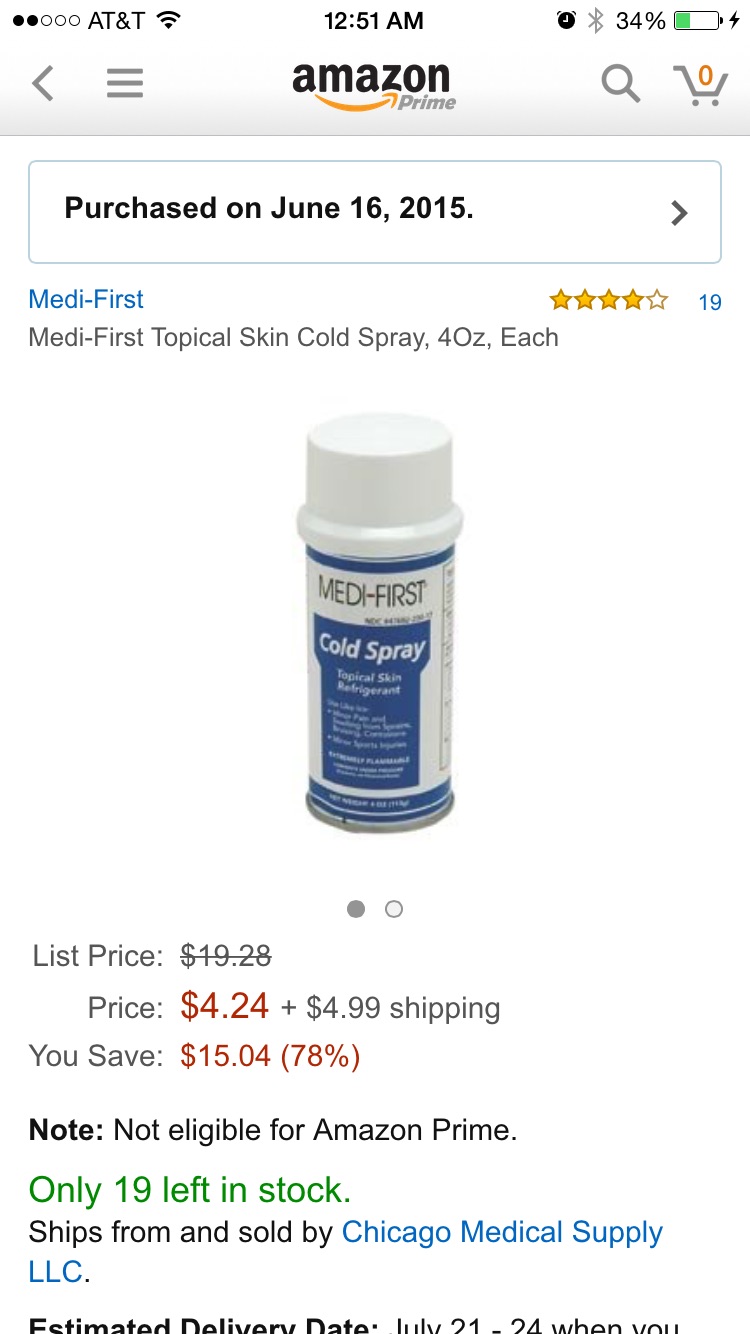Open search with magnifying glass icon

click(620, 84)
